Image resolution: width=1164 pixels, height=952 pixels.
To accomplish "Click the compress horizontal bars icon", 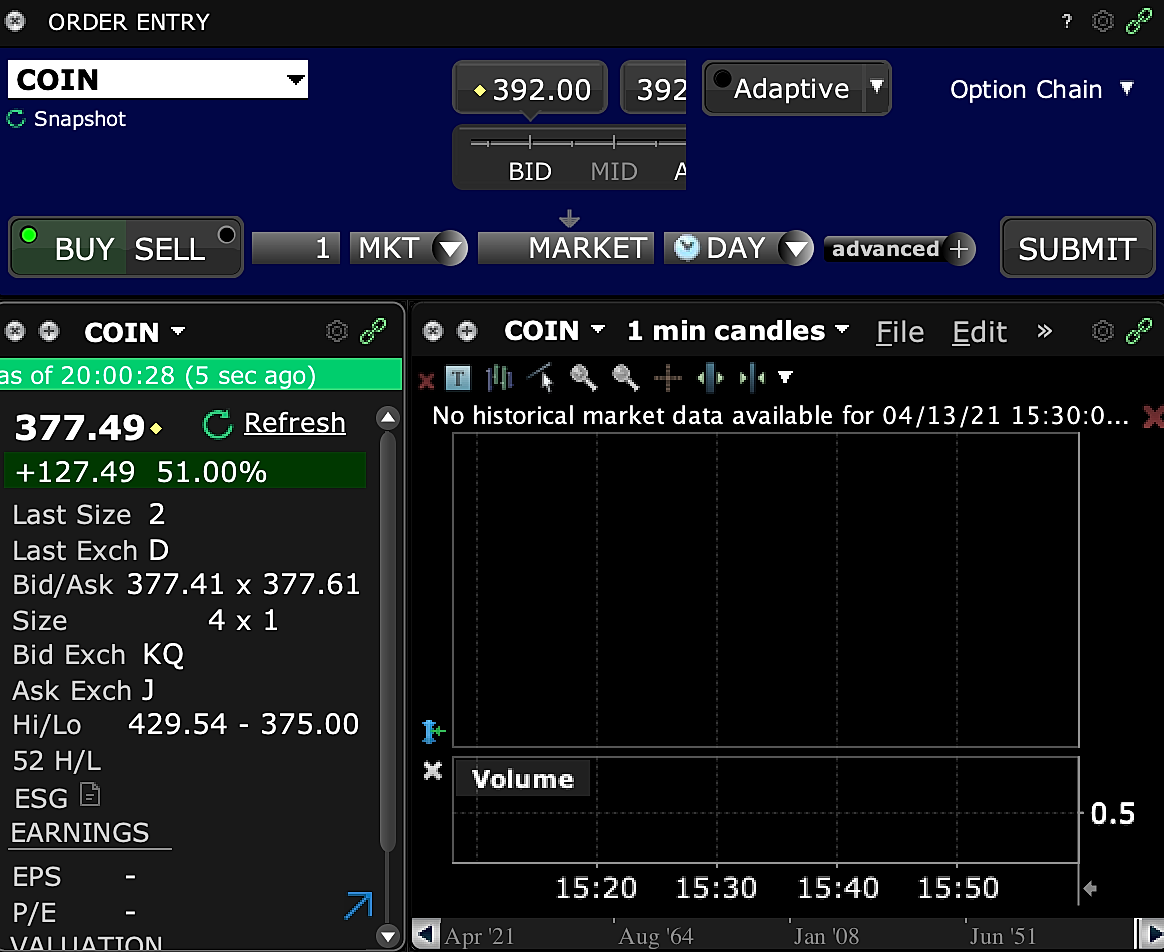I will tap(752, 378).
